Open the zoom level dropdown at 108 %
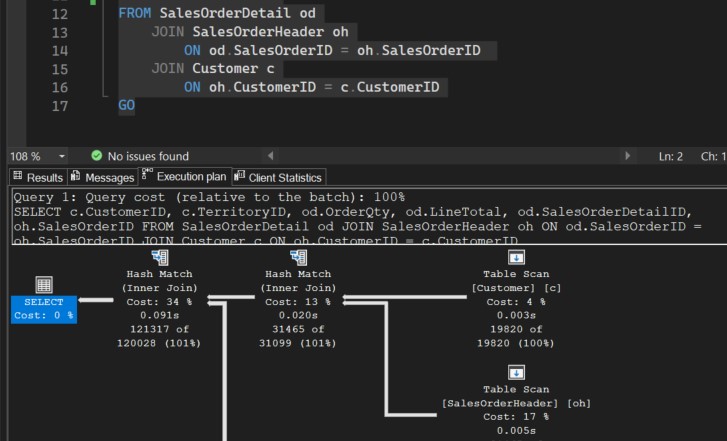The width and height of the screenshot is (727, 441). (62, 156)
